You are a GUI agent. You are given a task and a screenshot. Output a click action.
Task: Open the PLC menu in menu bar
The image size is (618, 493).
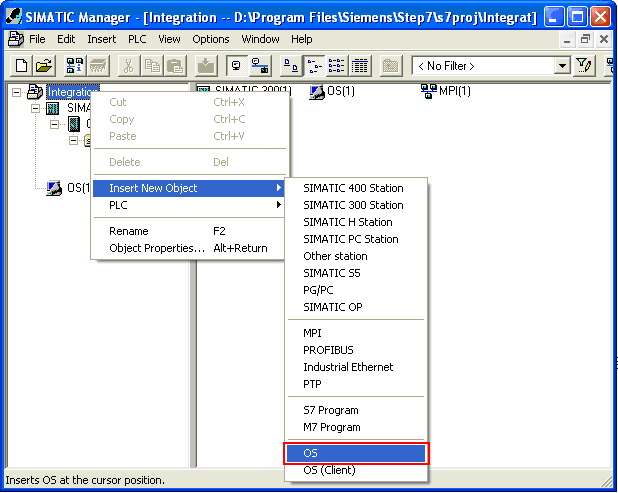pos(137,39)
